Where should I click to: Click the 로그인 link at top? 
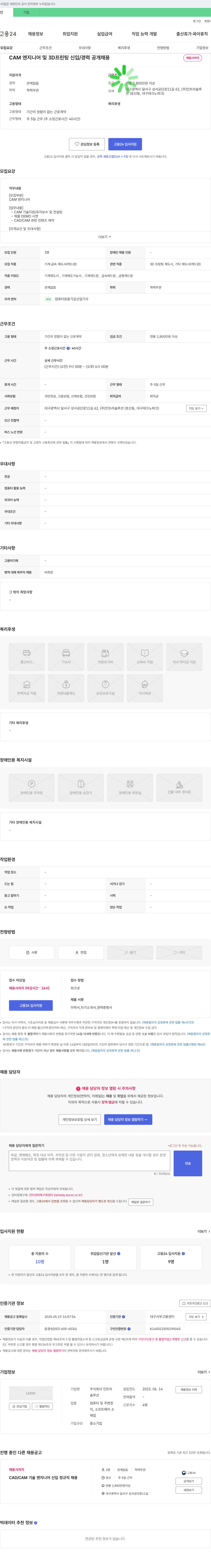[197, 21]
